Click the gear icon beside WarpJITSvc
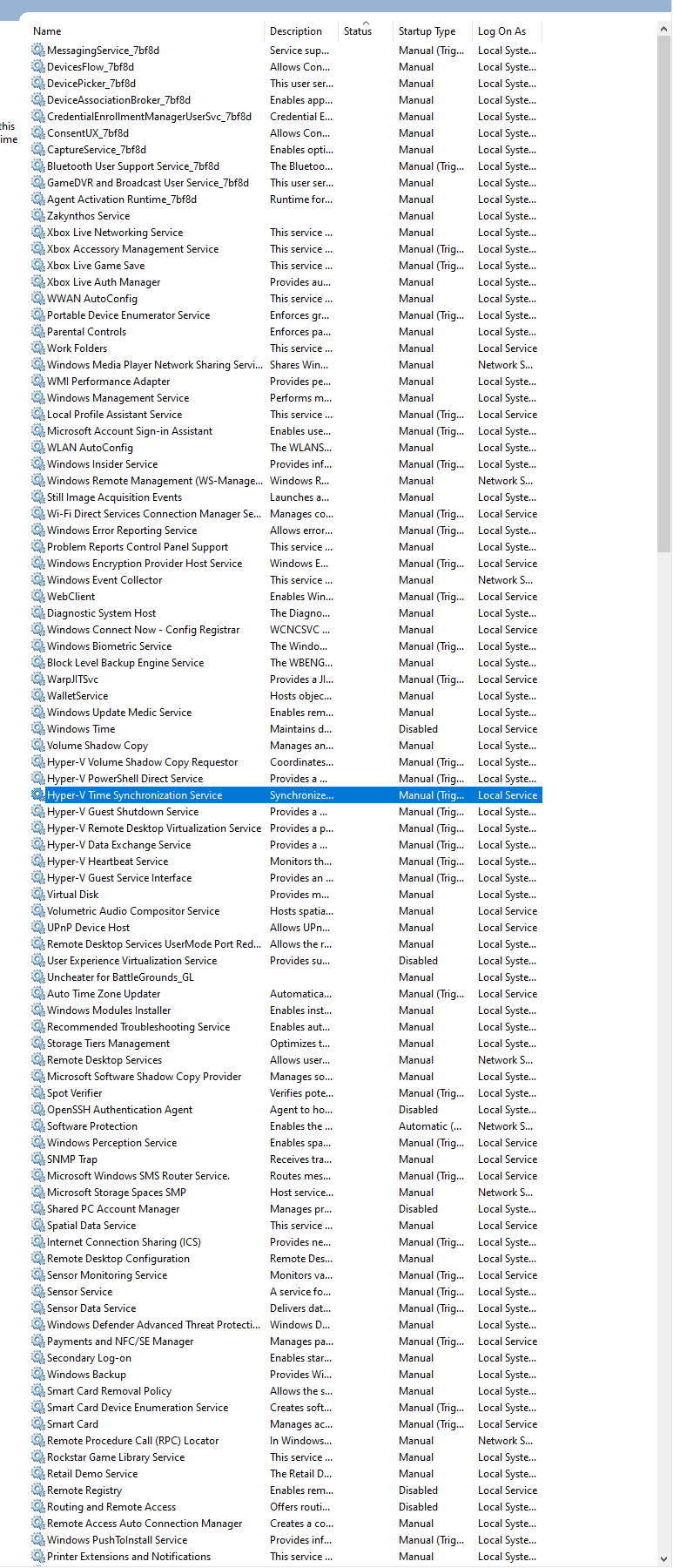The height and width of the screenshot is (1568, 673). (38, 679)
